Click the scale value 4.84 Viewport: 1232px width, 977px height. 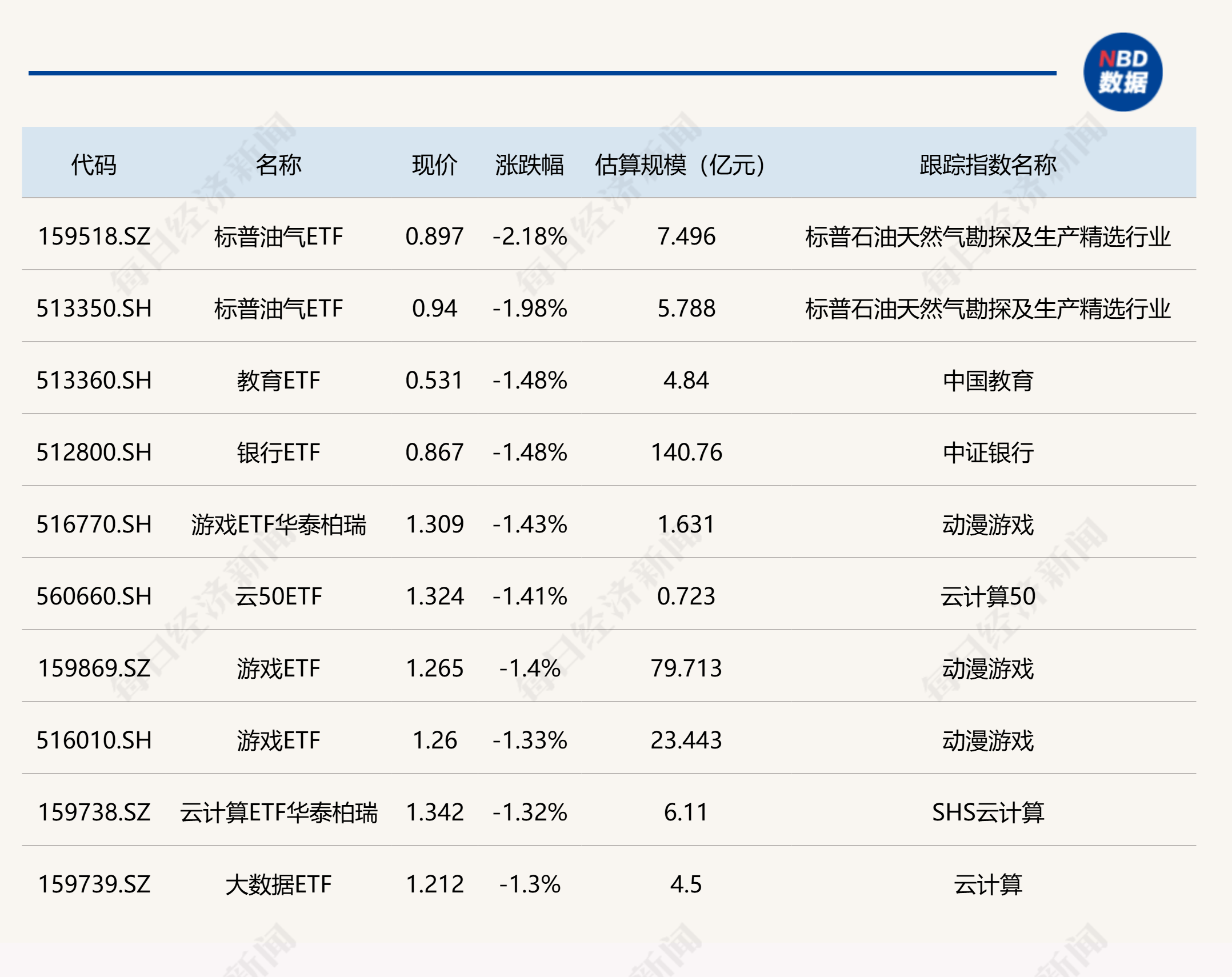(x=686, y=381)
